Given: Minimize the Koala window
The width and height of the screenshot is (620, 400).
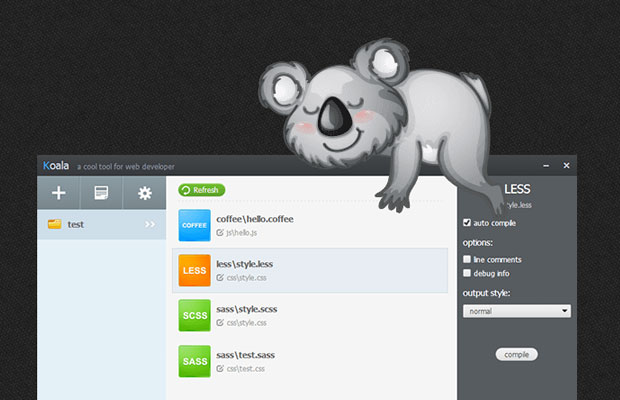Looking at the screenshot, I should 546,165.
